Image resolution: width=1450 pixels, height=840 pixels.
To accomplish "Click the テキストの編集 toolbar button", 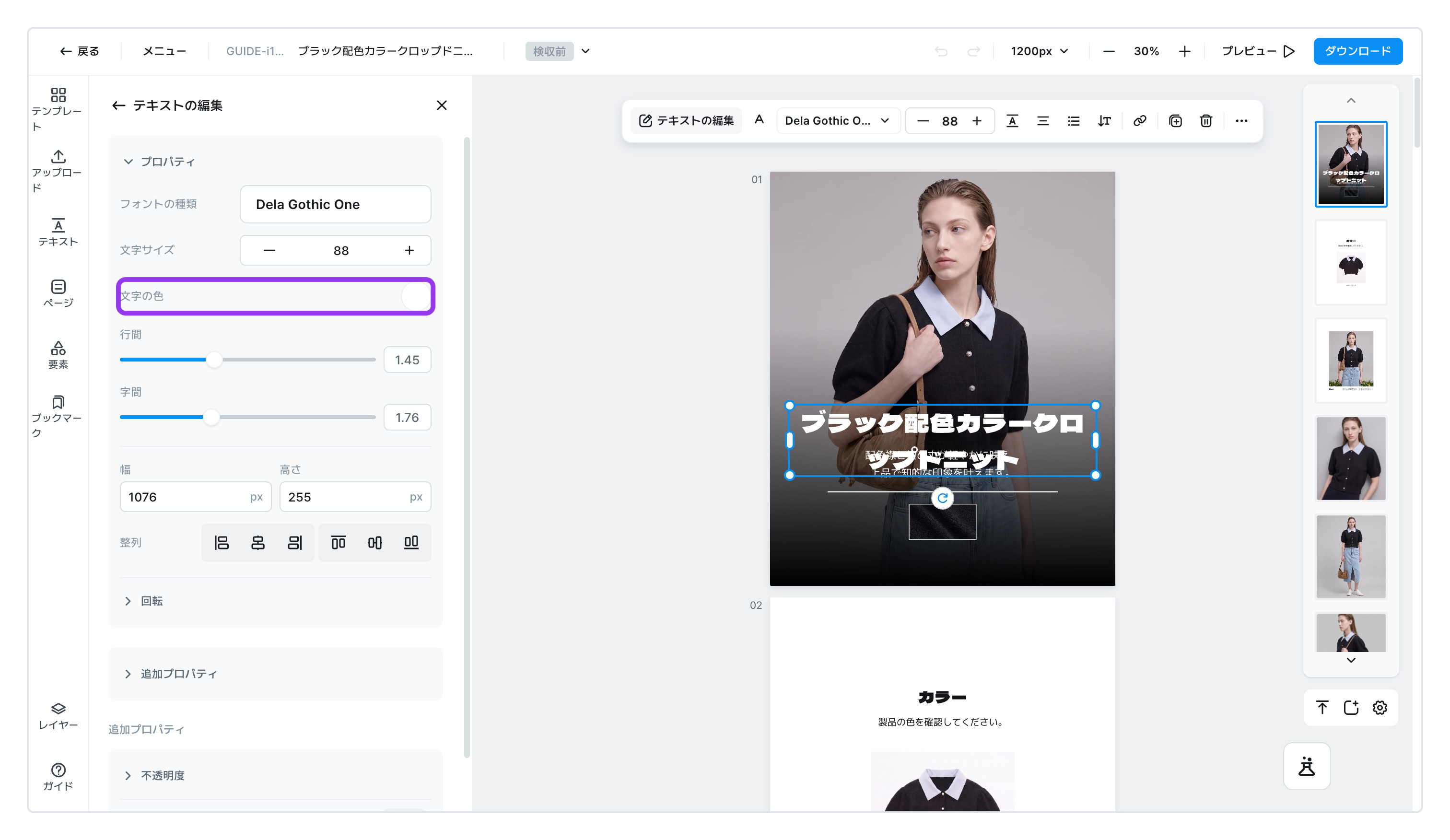I will tap(686, 121).
